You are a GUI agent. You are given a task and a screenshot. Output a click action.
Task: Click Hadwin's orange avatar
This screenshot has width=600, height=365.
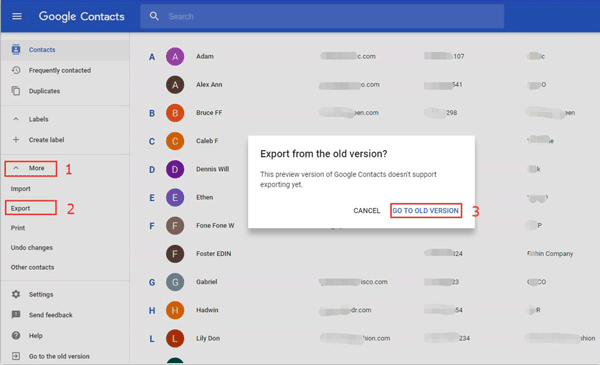[x=175, y=310]
